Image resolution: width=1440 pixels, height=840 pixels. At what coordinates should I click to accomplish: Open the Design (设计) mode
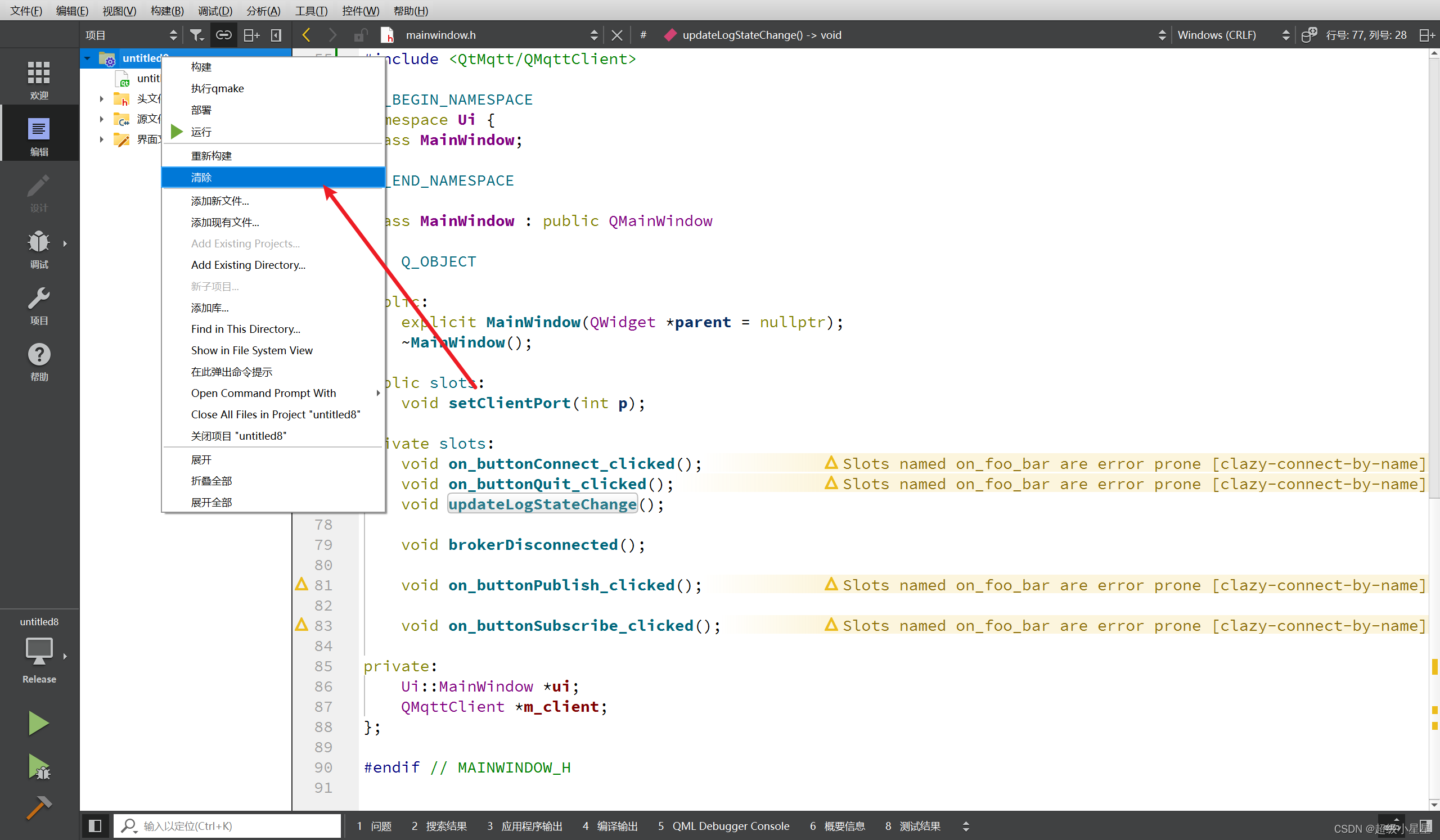point(39,192)
